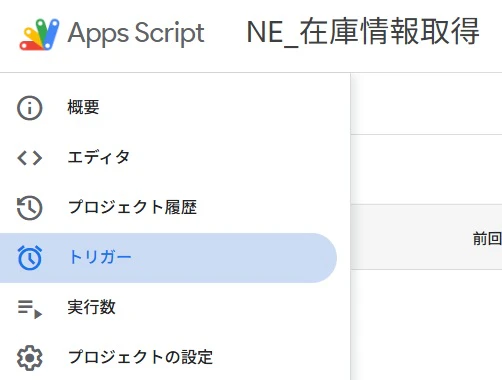Click the gear icon for project settings
Image resolution: width=502 pixels, height=380 pixels.
(x=30, y=358)
